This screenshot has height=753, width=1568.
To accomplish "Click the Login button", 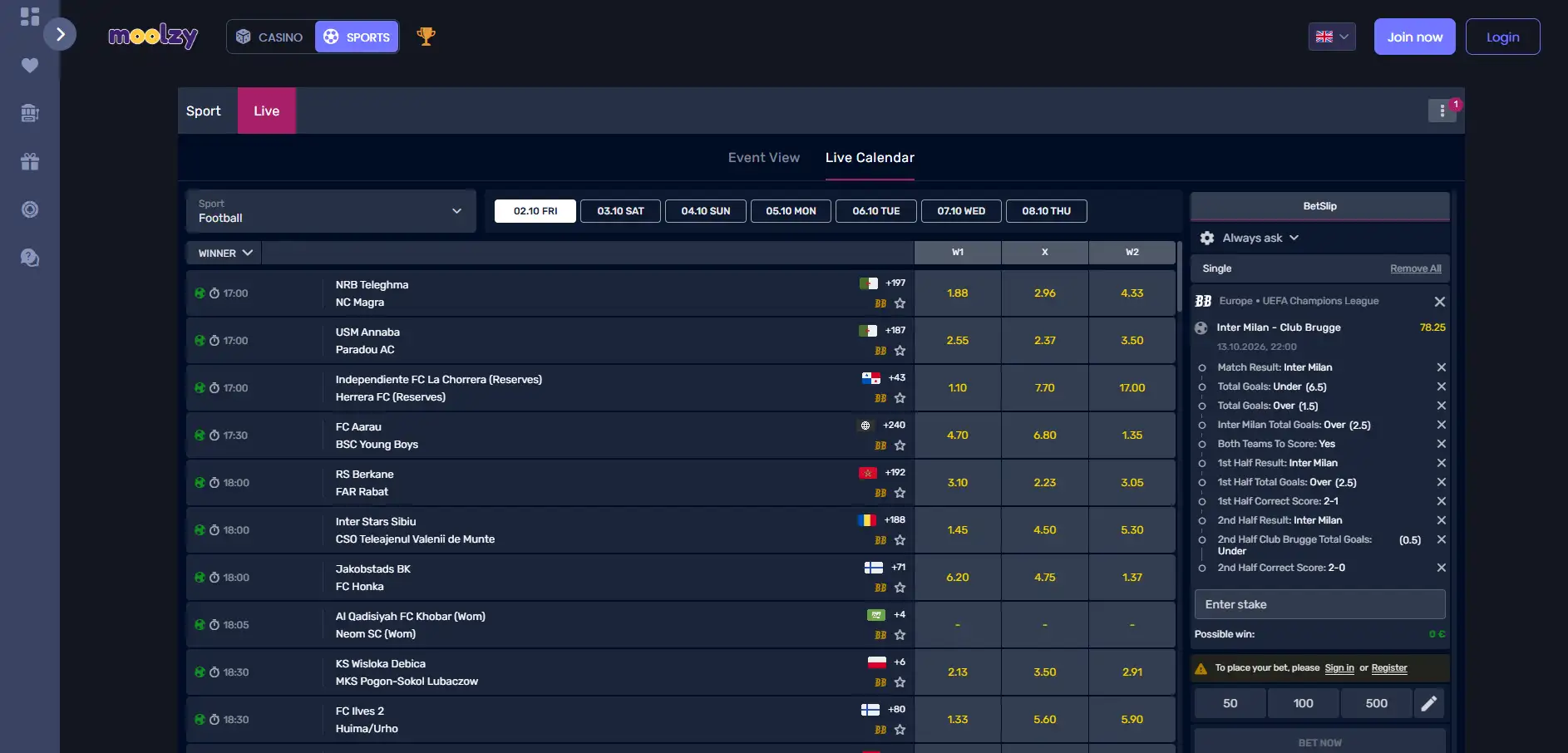I will pos(1502,37).
